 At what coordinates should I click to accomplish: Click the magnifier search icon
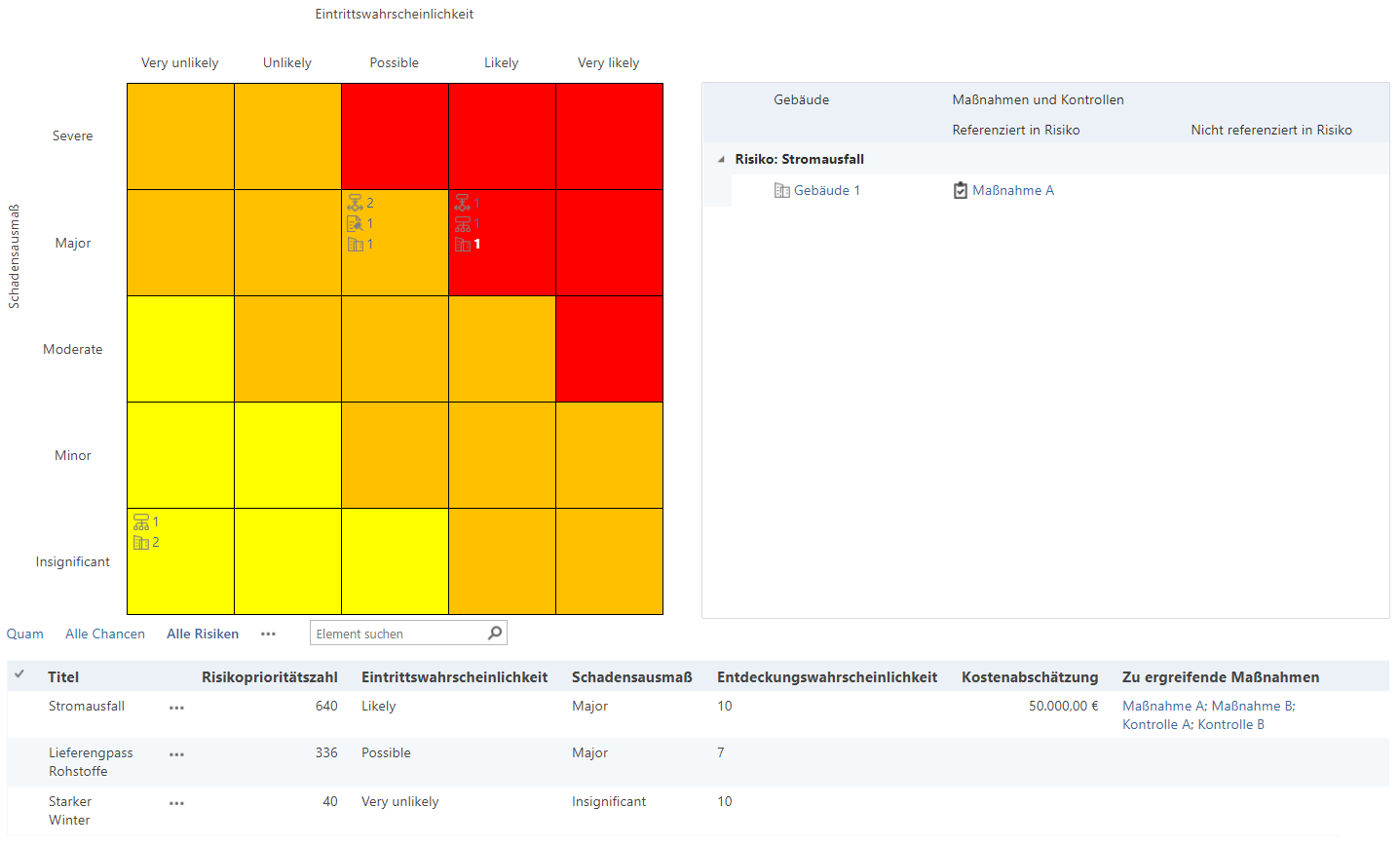point(495,633)
